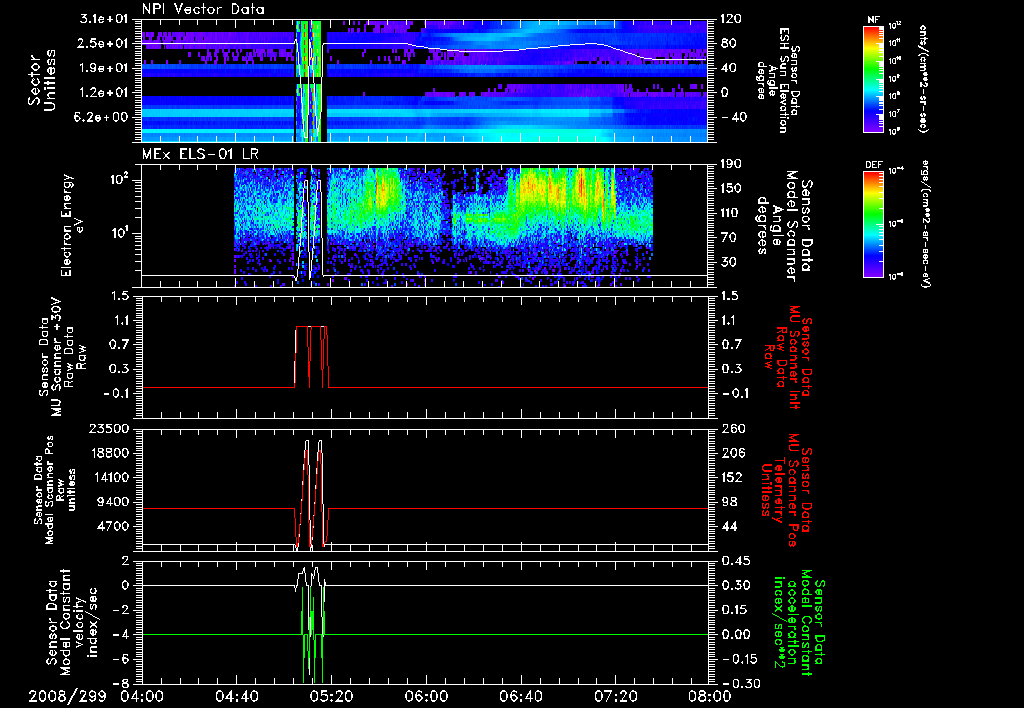Click the green "Model Constant acceleration" axis label
Screen dimensions: 1024x708
(x=799, y=622)
